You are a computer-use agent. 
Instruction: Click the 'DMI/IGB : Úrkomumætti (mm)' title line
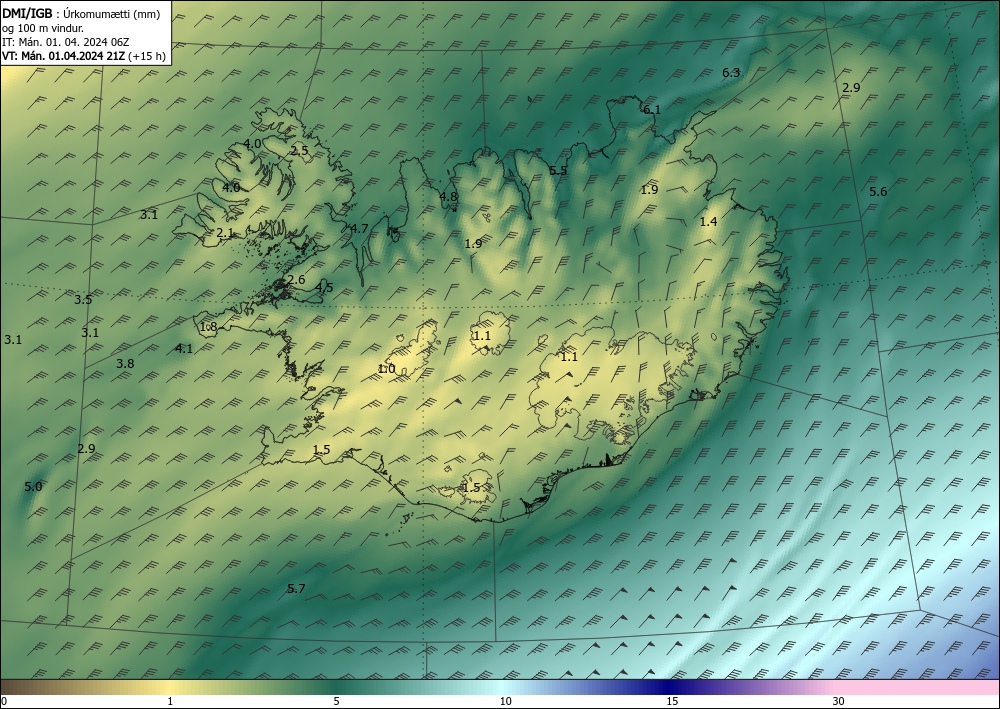81,13
